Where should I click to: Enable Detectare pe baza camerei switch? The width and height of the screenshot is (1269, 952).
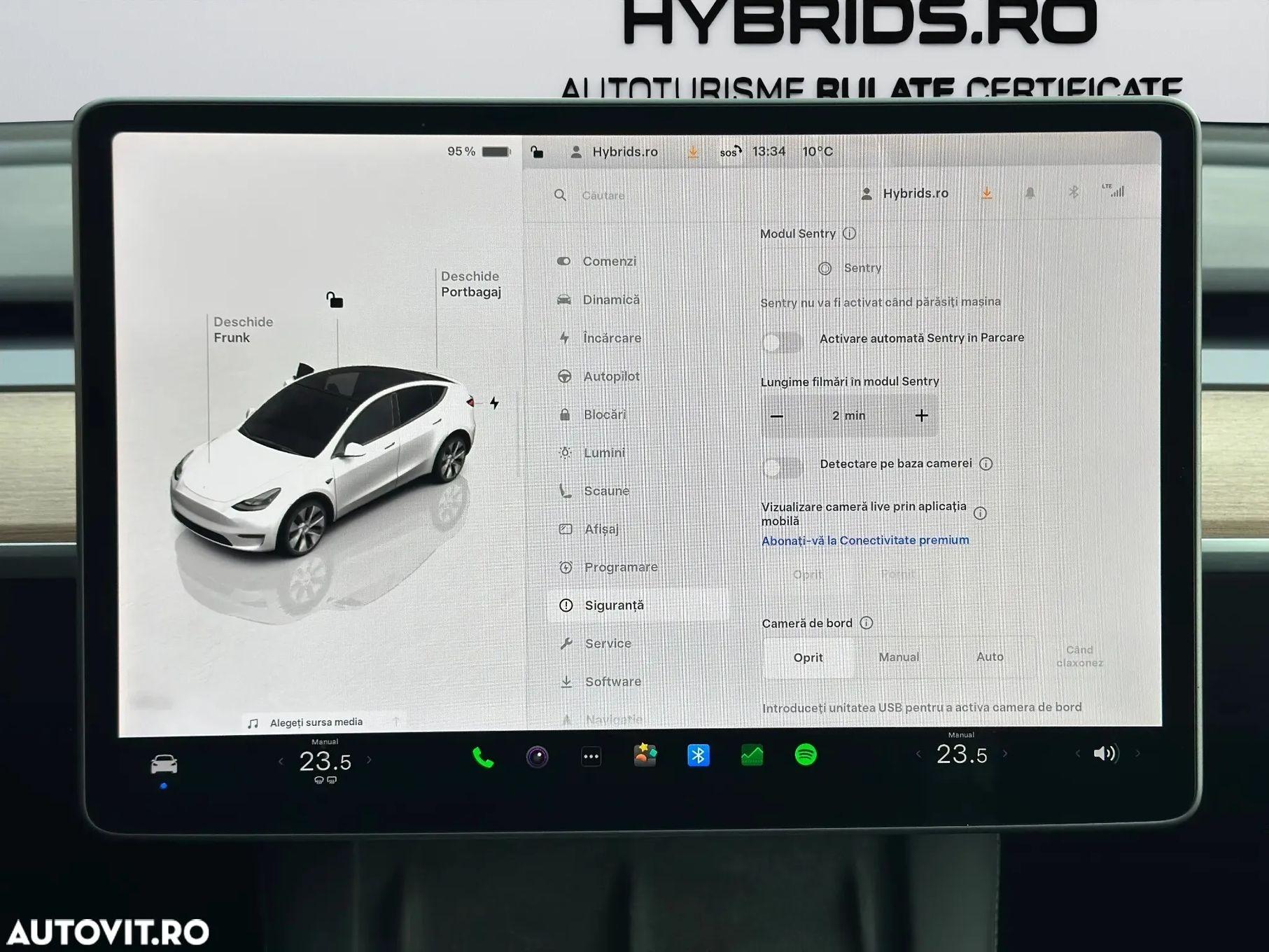tap(783, 466)
